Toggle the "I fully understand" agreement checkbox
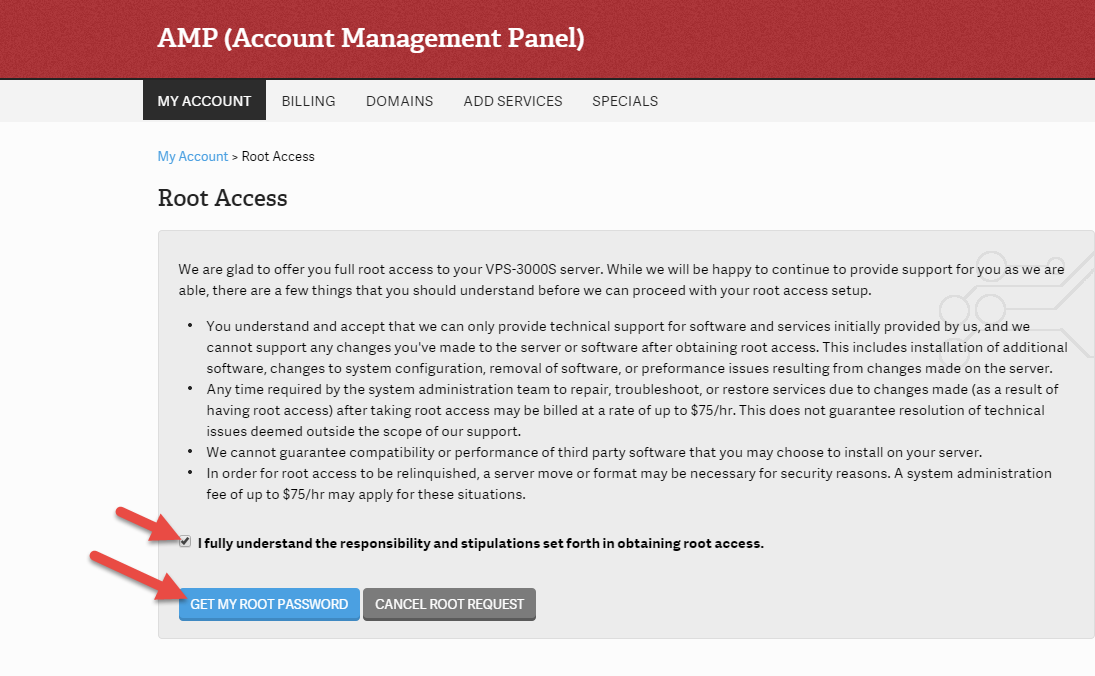Viewport: 1095px width, 676px height. (x=185, y=541)
